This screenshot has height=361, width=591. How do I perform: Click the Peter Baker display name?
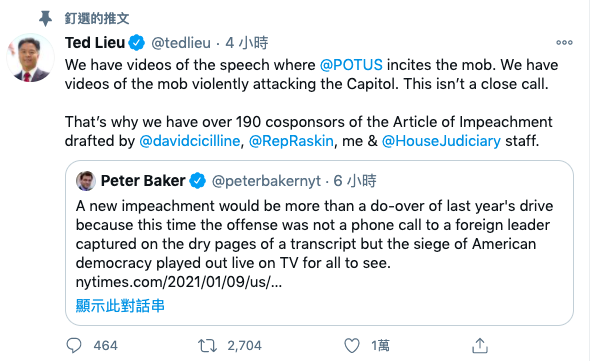point(143,181)
